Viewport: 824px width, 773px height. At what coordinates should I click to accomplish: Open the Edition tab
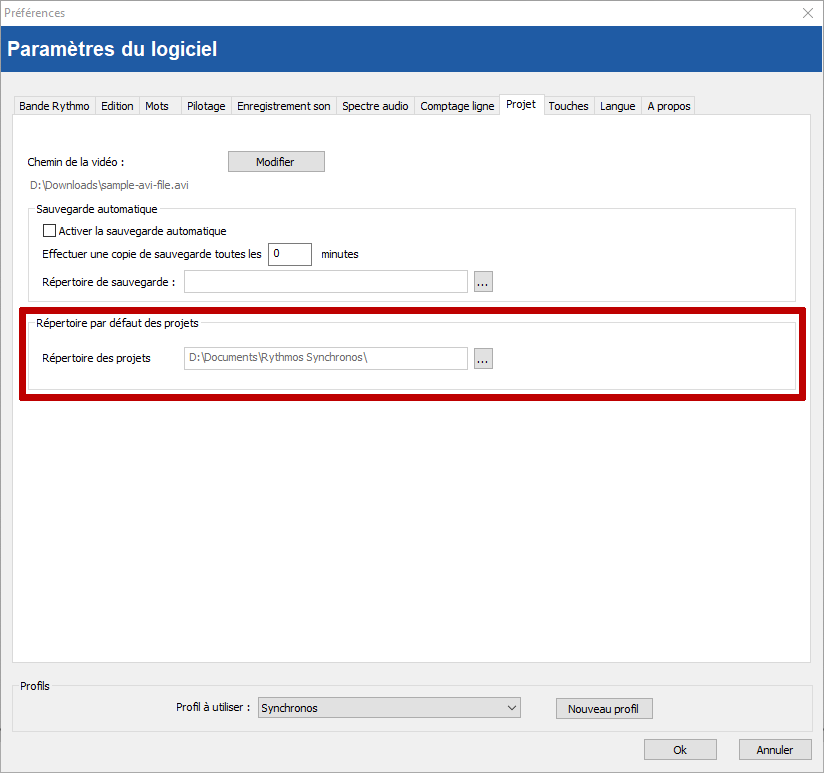tap(117, 106)
